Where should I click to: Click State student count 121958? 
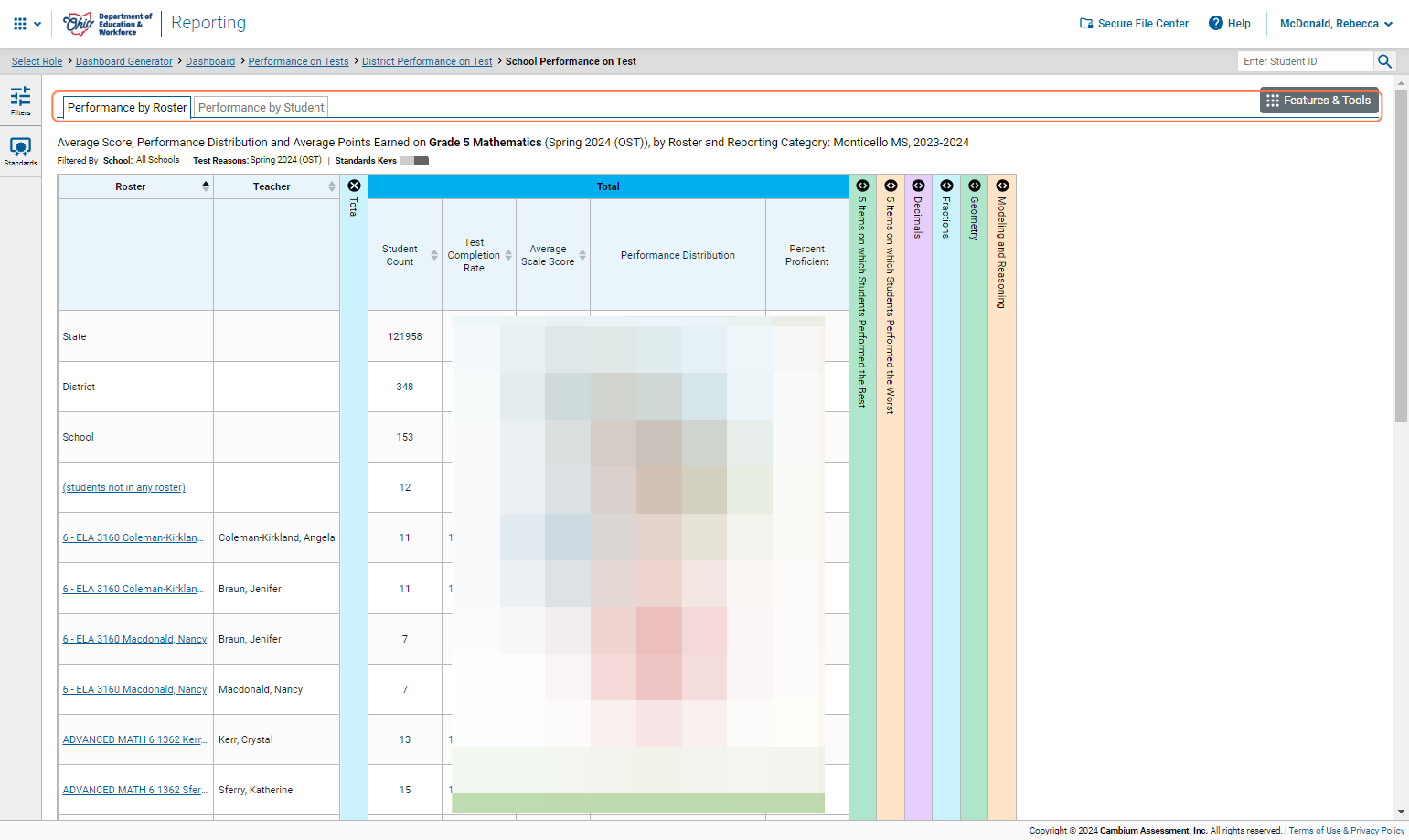coord(405,336)
